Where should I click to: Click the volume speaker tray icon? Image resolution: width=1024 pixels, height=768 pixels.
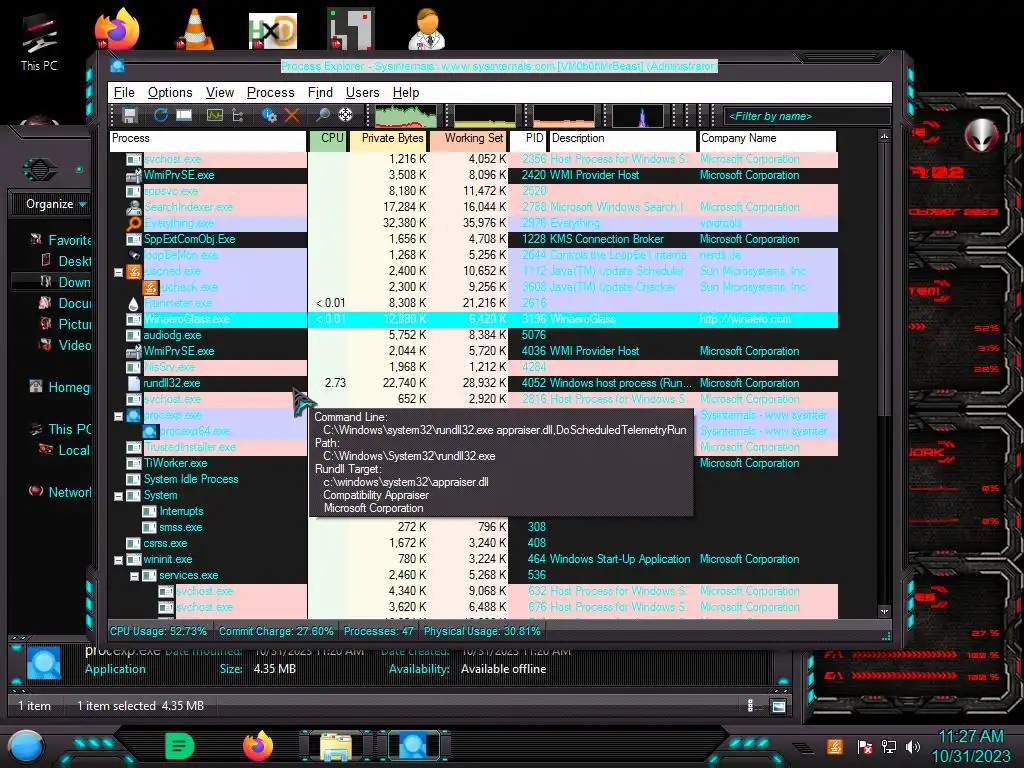click(x=913, y=746)
